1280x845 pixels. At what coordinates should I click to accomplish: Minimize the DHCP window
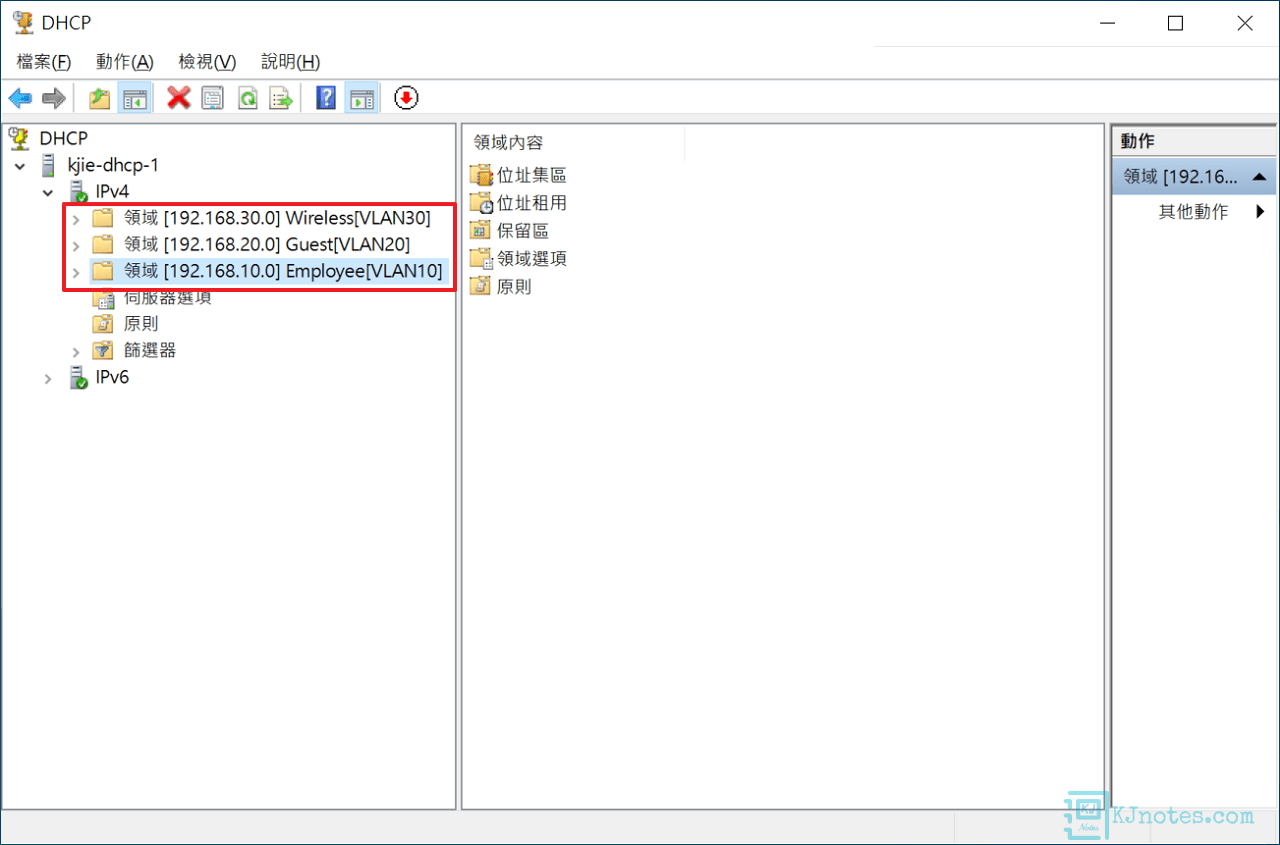pos(1107,23)
